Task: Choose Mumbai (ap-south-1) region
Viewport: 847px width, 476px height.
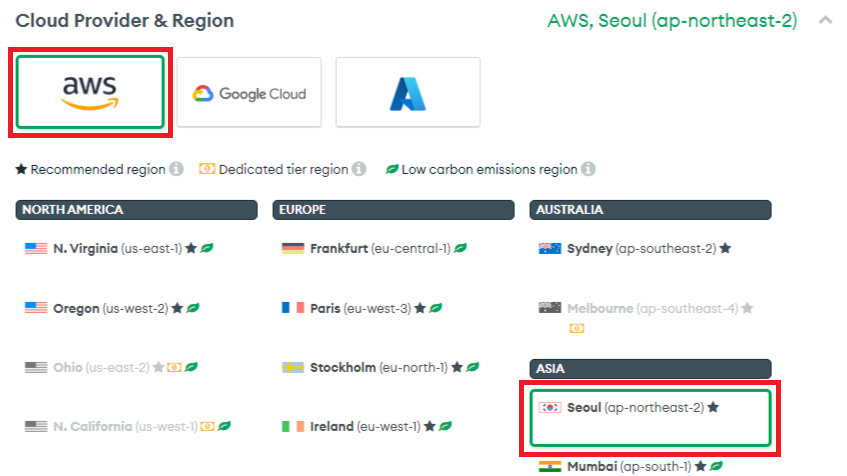Action: pos(630,466)
